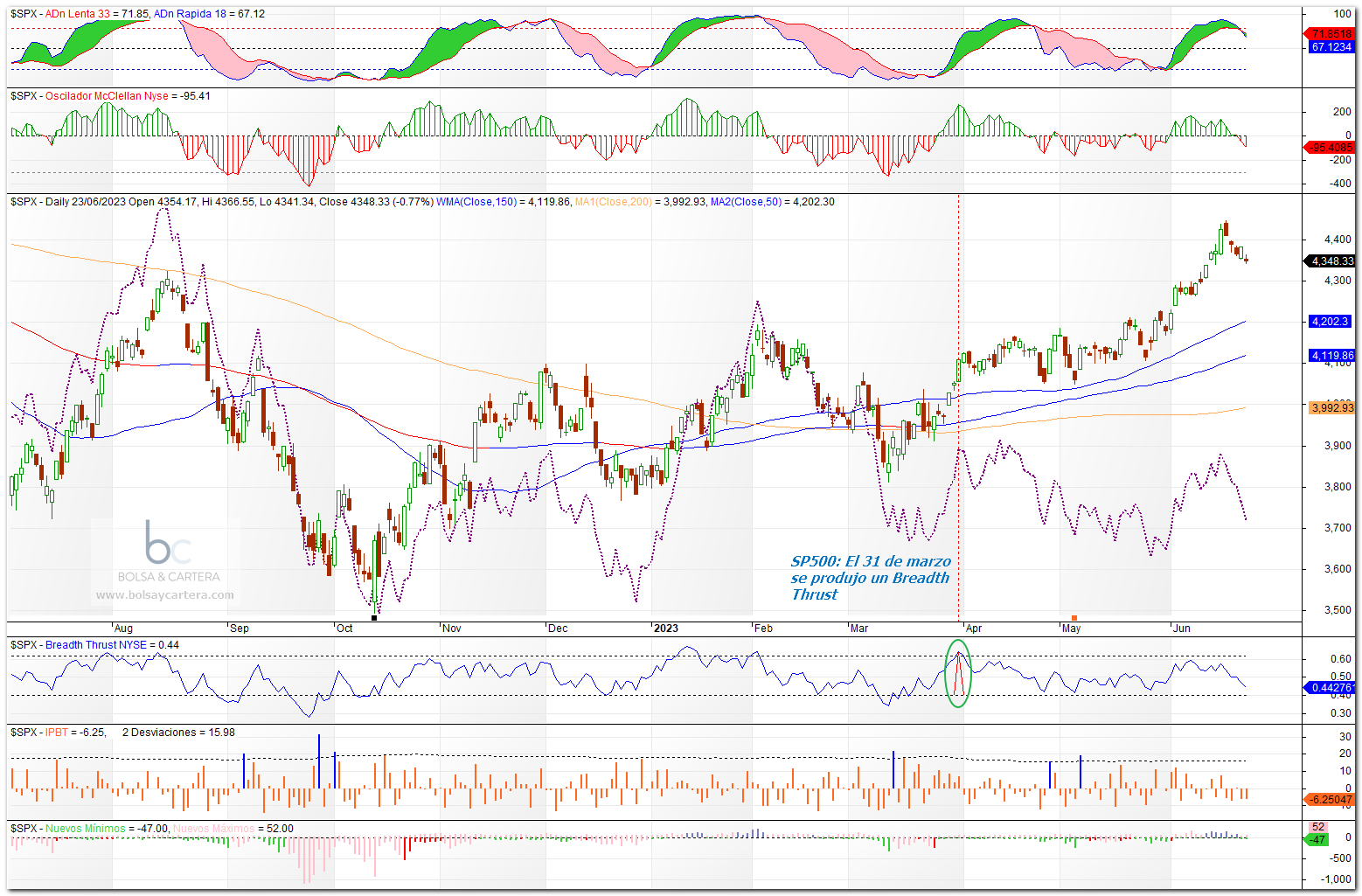Click the 'WMA(Close,150)' legend label
Image resolution: width=1362 pixels, height=896 pixels.
[x=476, y=202]
